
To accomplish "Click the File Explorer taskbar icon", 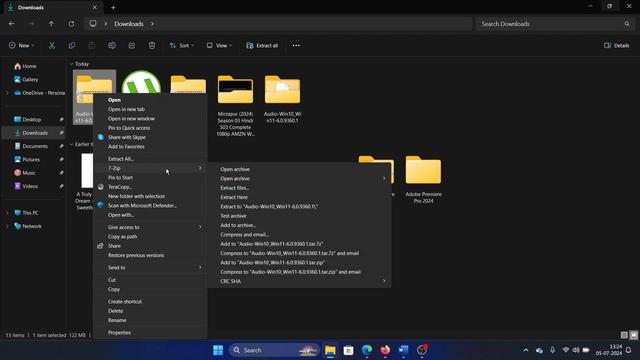I will pos(330,350).
